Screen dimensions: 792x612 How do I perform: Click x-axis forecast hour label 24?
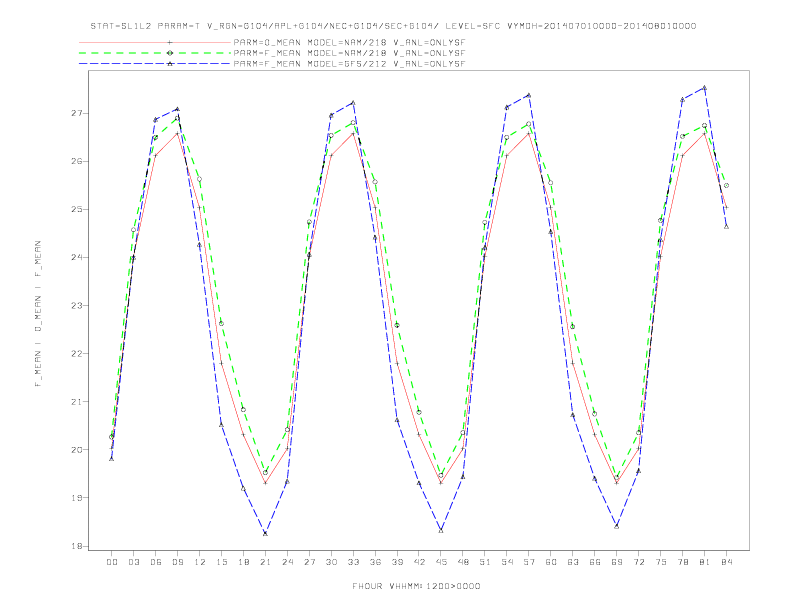(x=287, y=562)
